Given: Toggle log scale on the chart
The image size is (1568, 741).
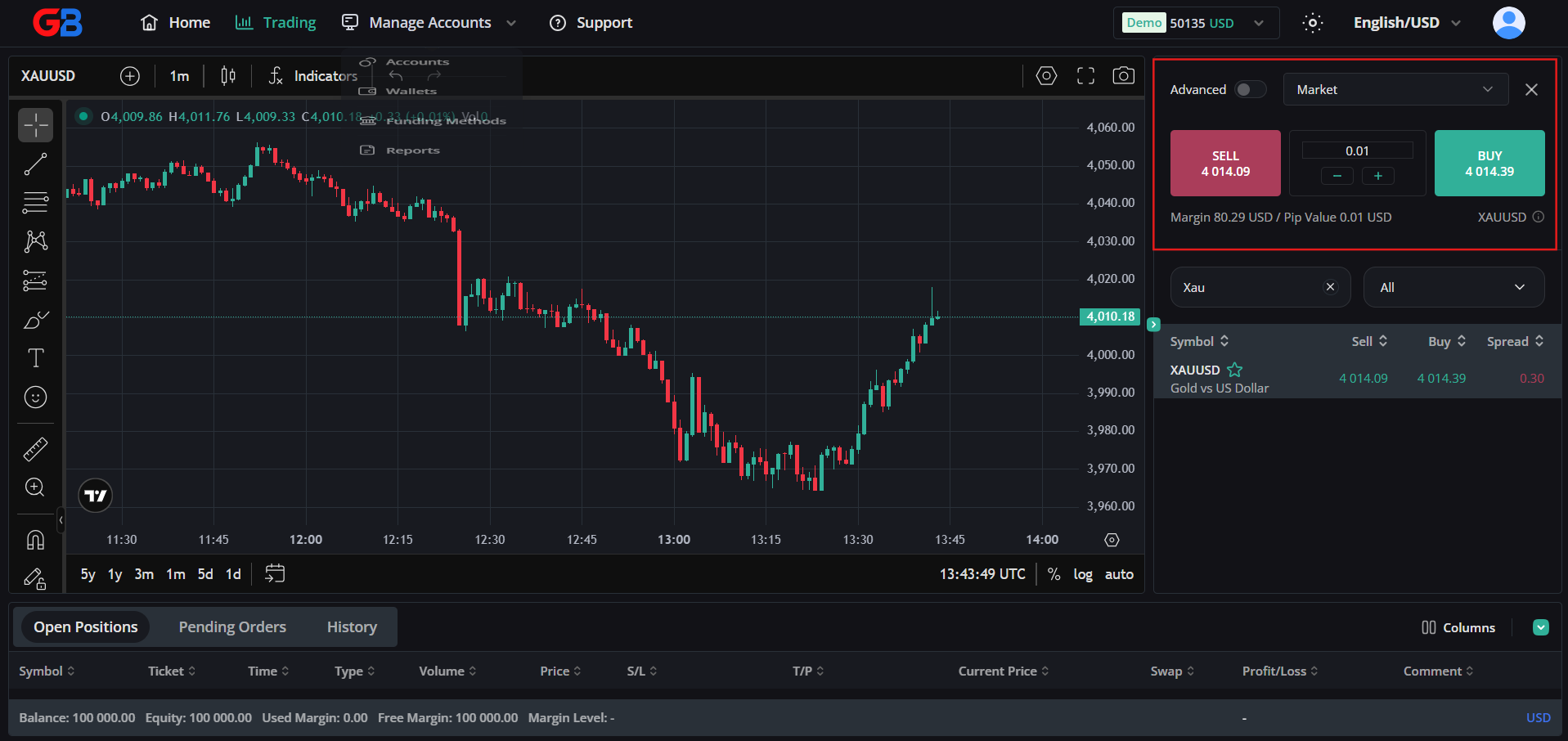Looking at the screenshot, I should 1083,574.
